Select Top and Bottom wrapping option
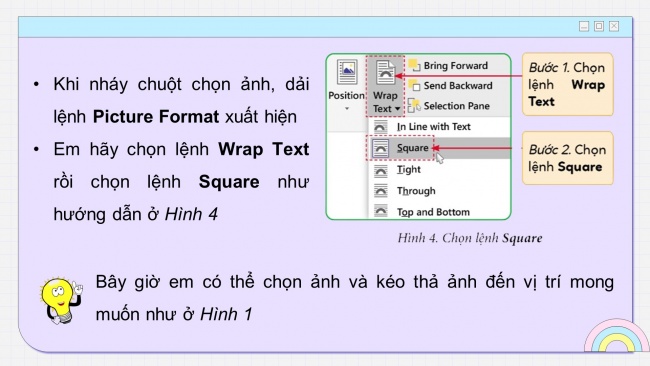 point(433,212)
